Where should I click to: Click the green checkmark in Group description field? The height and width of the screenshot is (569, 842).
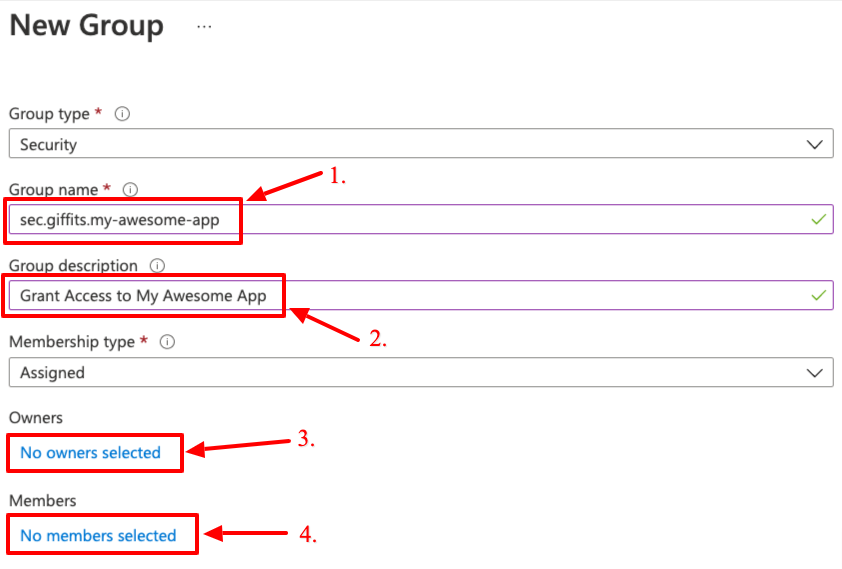point(819,296)
